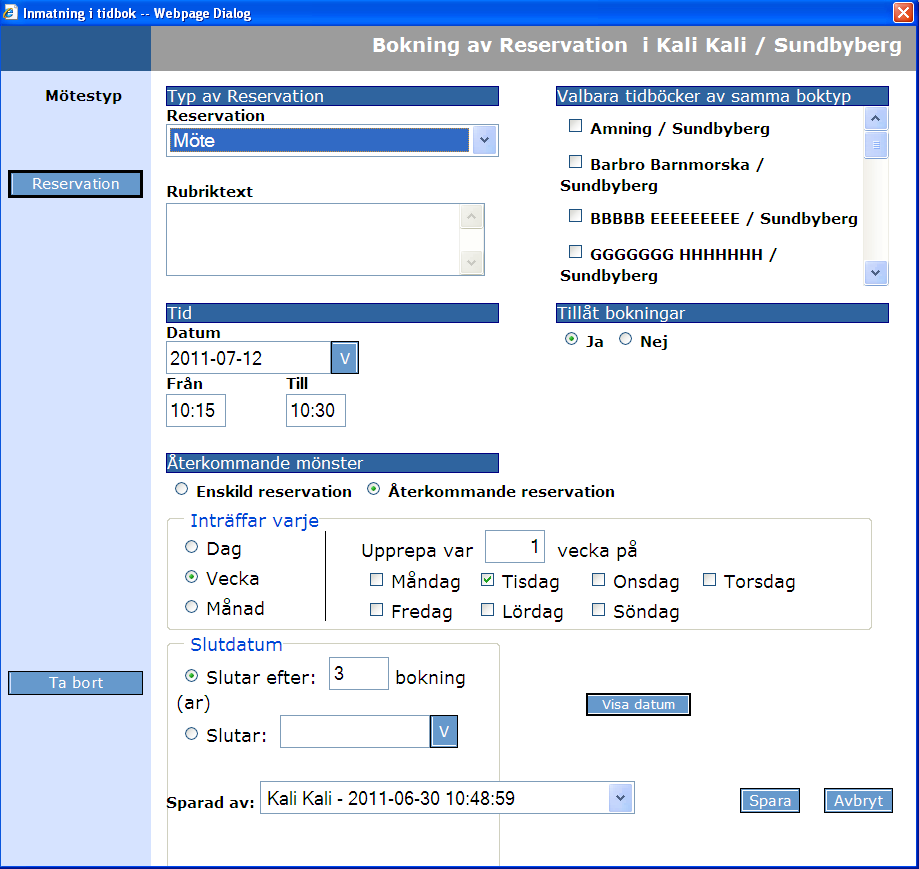Image resolution: width=919 pixels, height=869 pixels.
Task: Open the Reservation type dropdown showing Möte
Action: (332, 141)
